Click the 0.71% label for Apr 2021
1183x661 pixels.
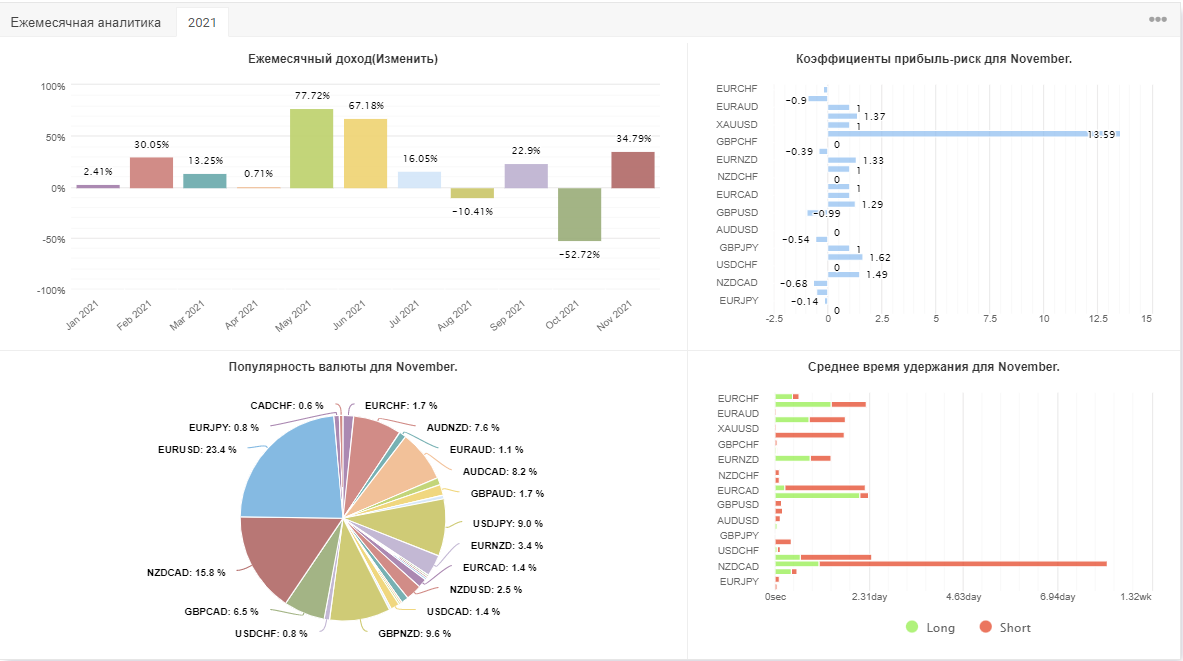coord(259,174)
